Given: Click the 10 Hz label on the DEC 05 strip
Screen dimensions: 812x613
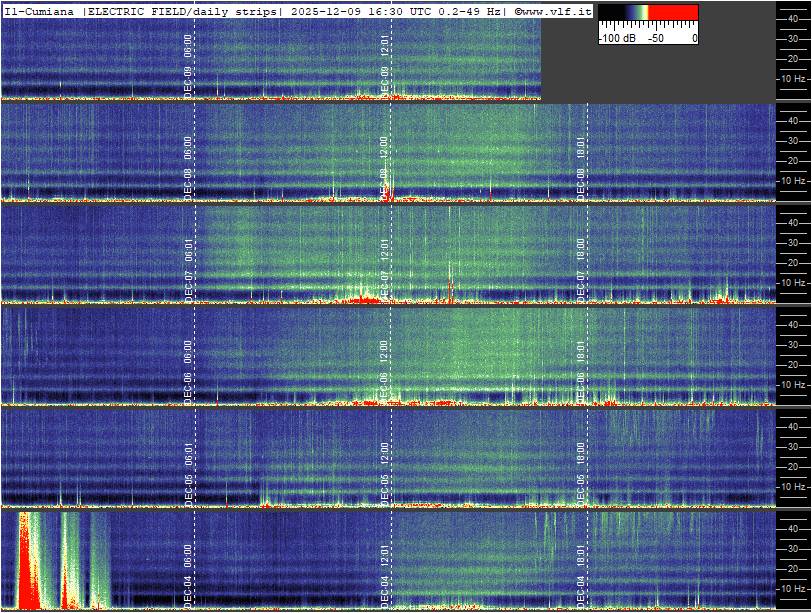Looking at the screenshot, I should (x=793, y=487).
